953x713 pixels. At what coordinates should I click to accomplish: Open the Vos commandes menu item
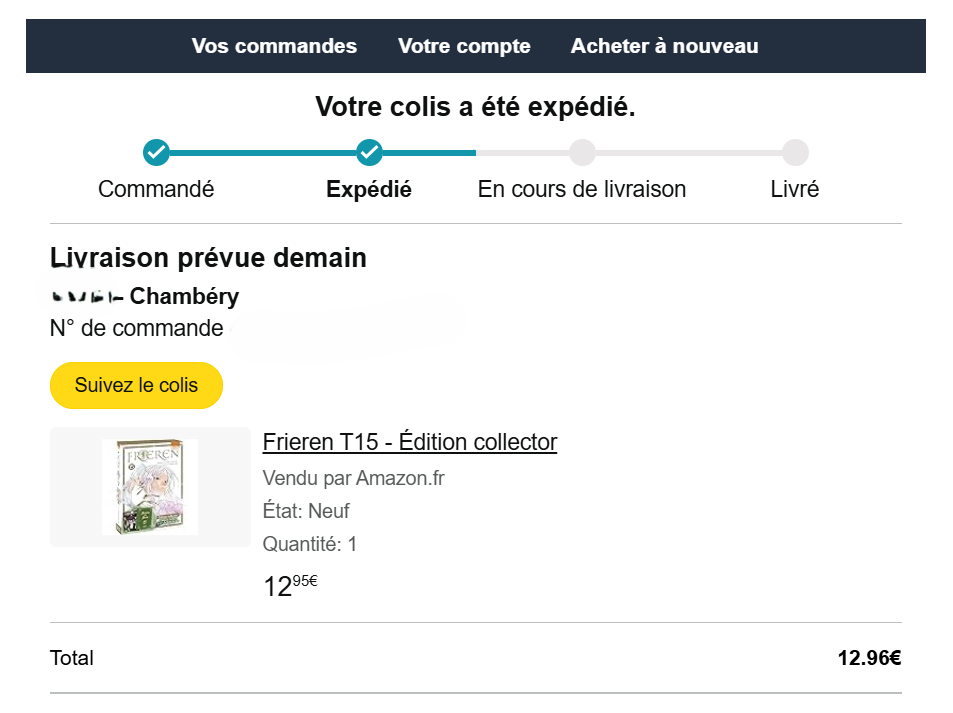pyautogui.click(x=274, y=46)
